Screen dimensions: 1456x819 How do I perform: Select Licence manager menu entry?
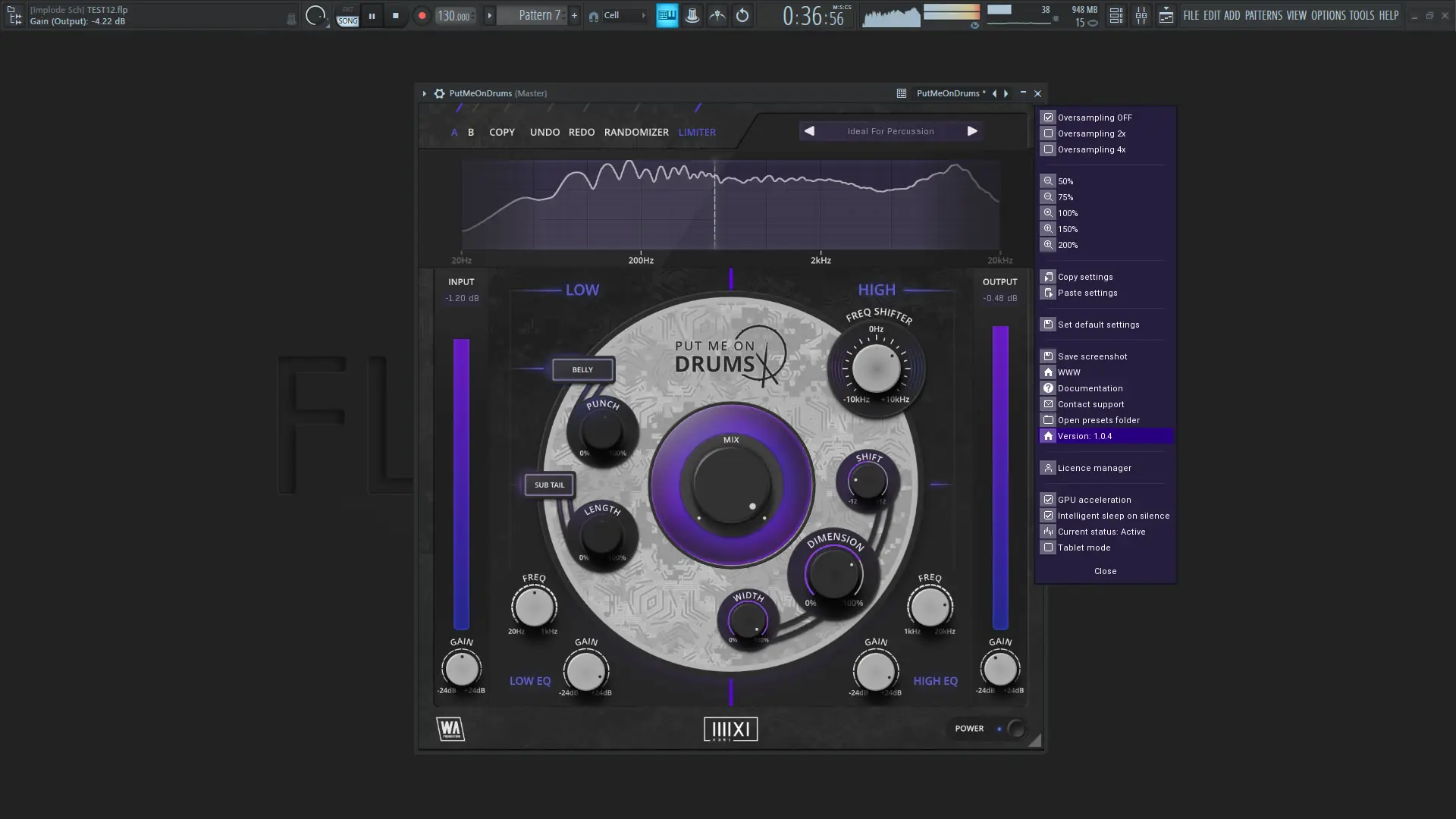point(1094,468)
